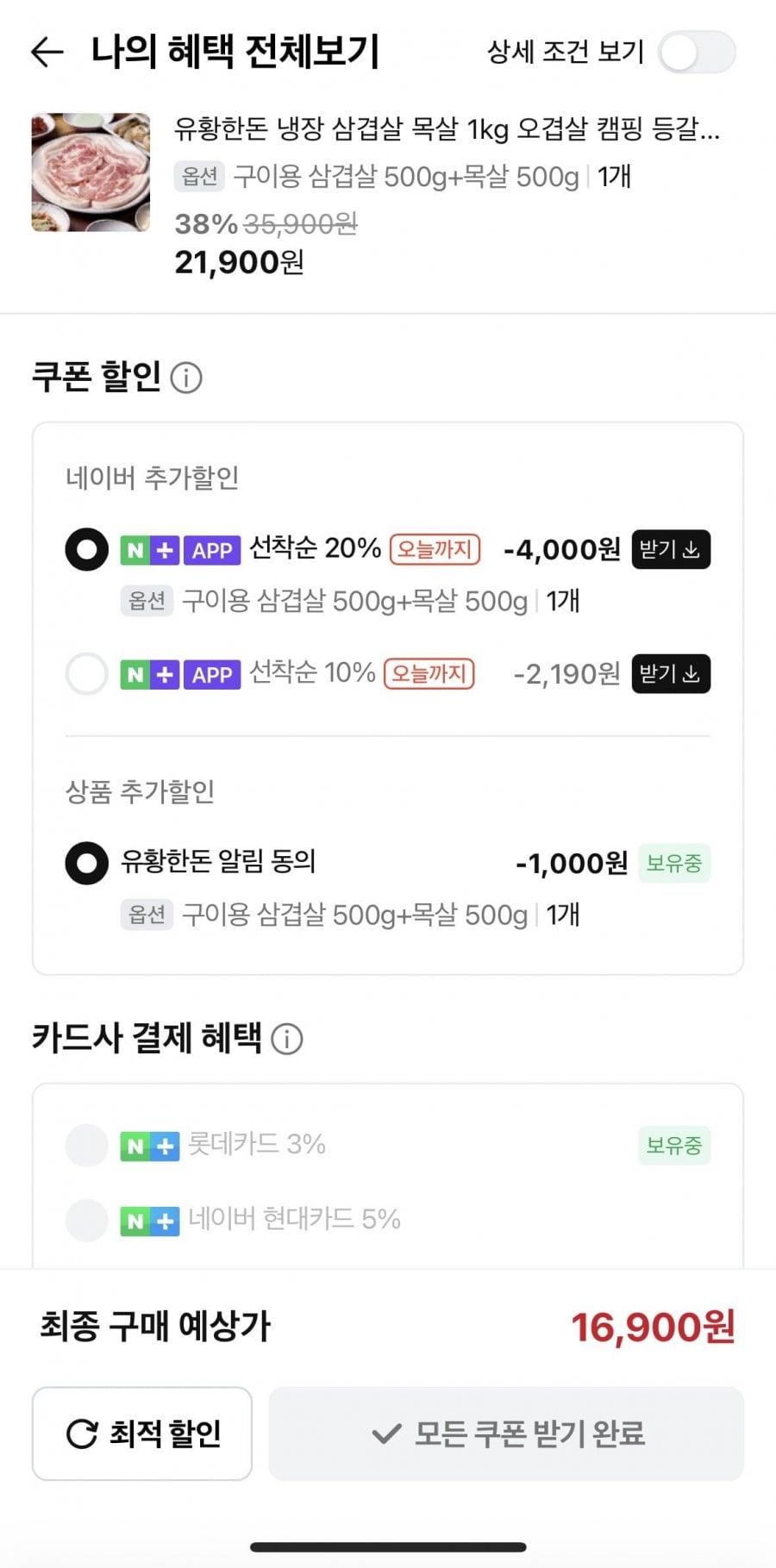Tap the N+ APP badge on 20% coupon
Screen dimensions: 776x1568
point(179,550)
